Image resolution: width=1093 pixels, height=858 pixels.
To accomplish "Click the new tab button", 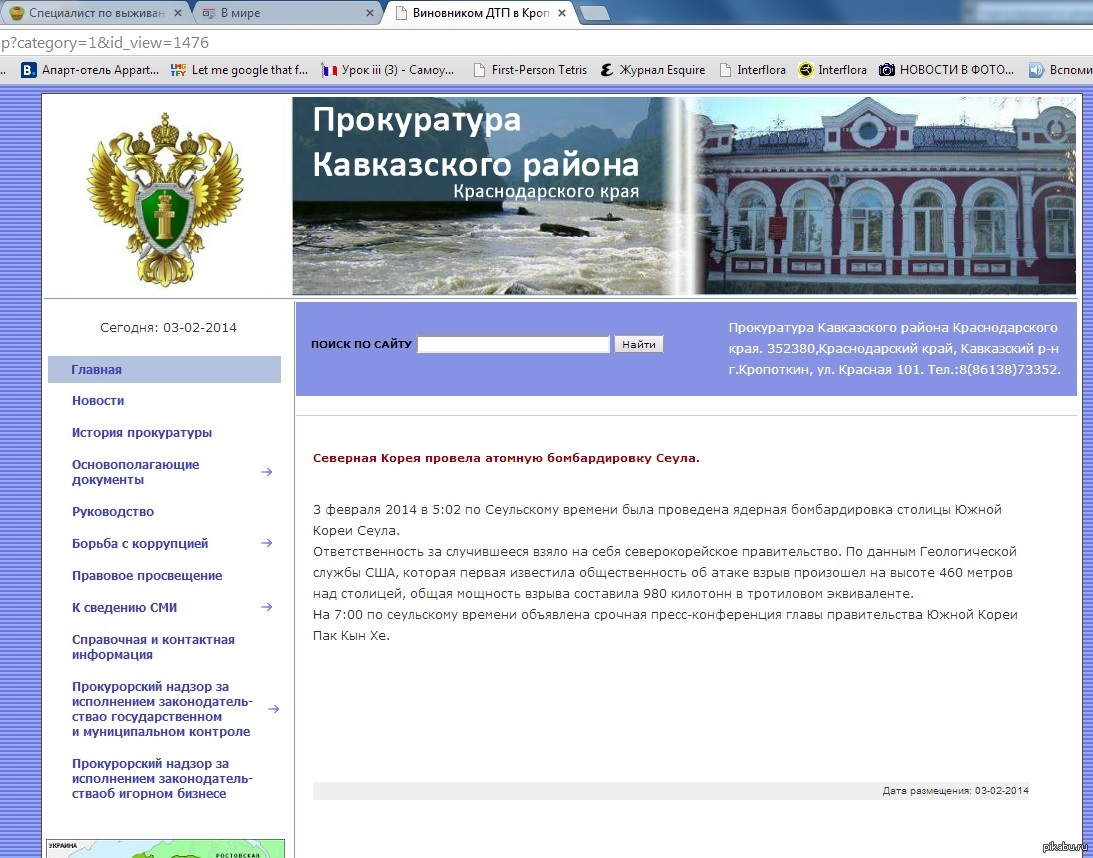I will [594, 14].
